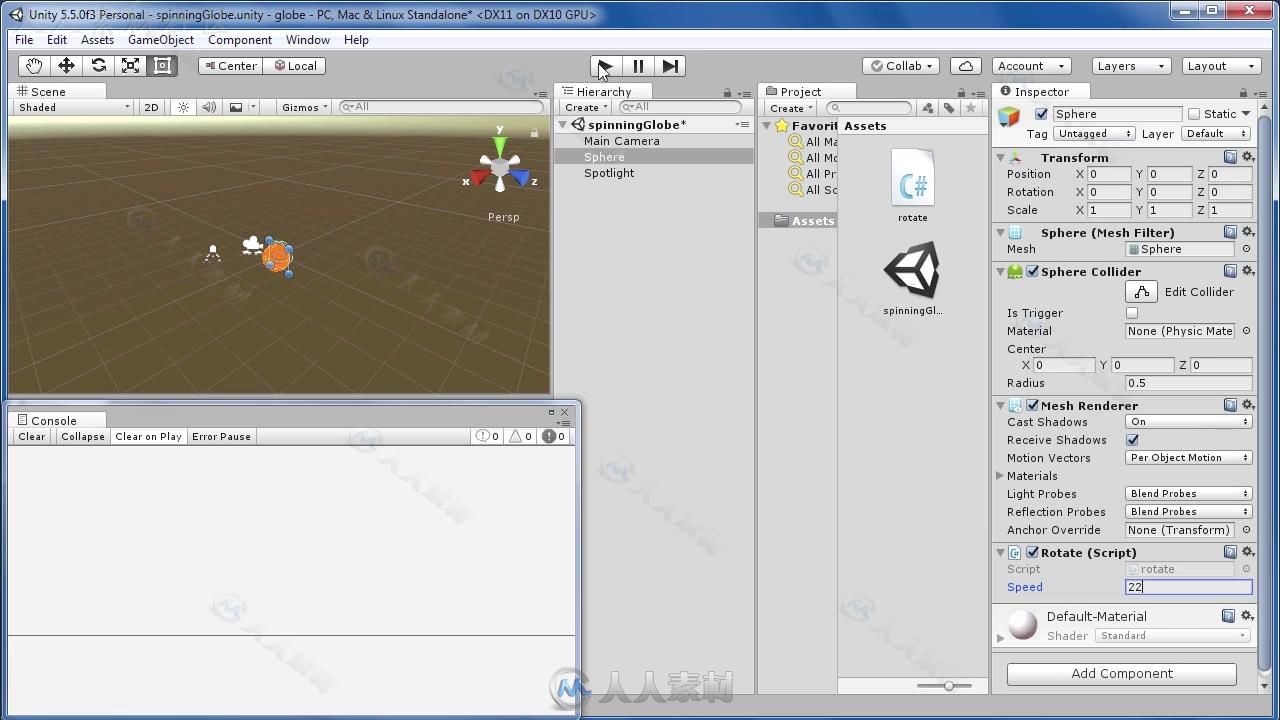The height and width of the screenshot is (720, 1280).
Task: Select the Hand tool
Action: [34, 66]
